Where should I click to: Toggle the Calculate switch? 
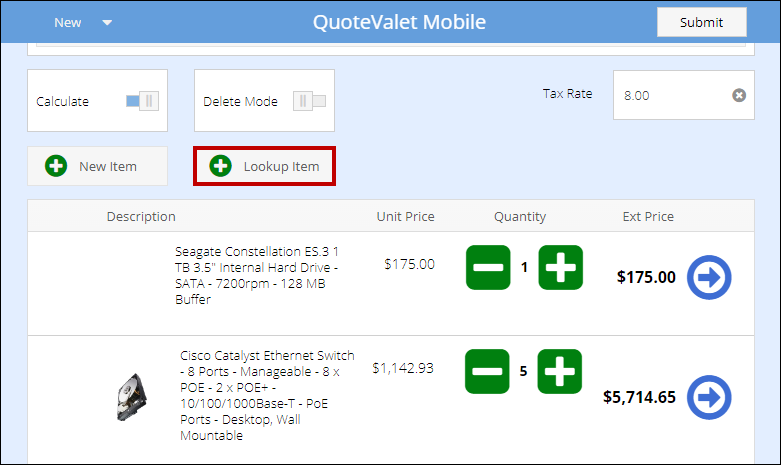click(x=142, y=101)
